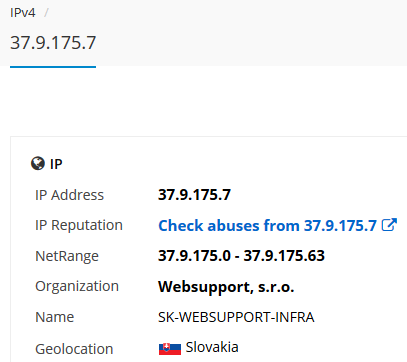Viewport: 407px width, 362px height.
Task: Click the Geolocation field label
Action: [x=74, y=349]
